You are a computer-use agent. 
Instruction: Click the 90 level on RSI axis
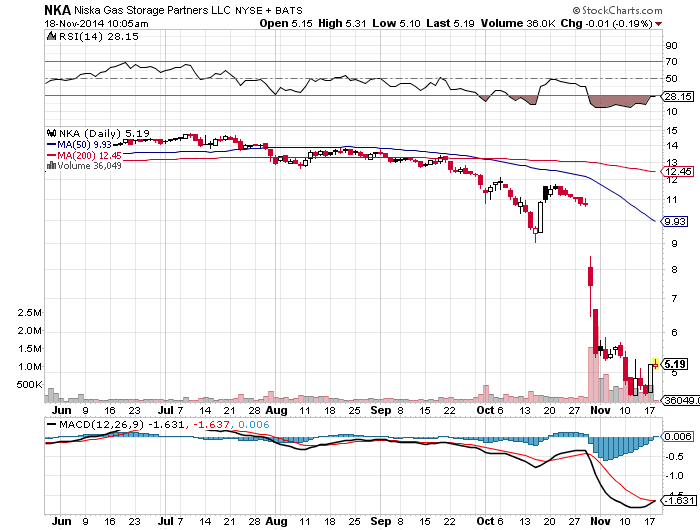(x=671, y=46)
